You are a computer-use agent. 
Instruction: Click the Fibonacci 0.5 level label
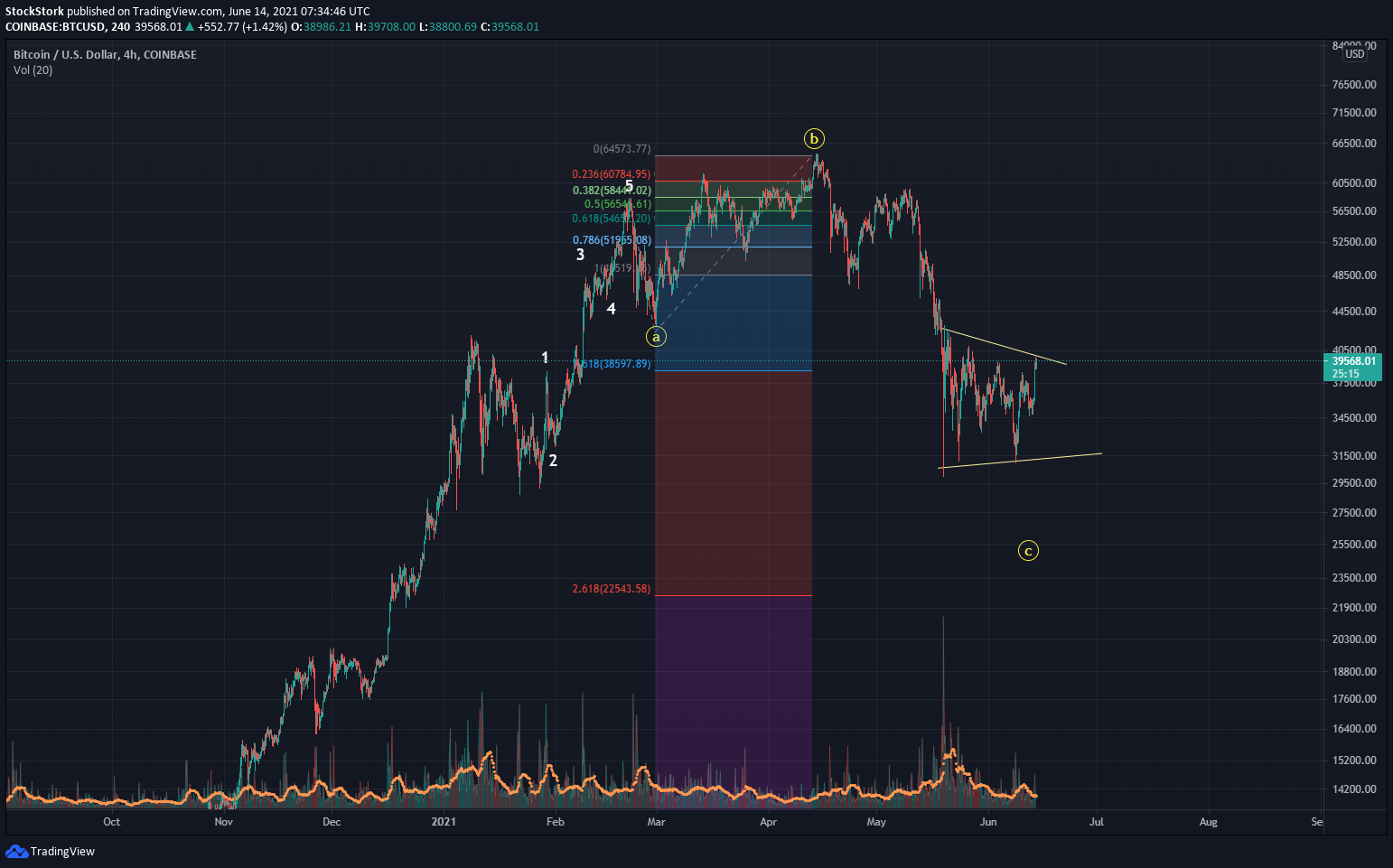[617, 204]
